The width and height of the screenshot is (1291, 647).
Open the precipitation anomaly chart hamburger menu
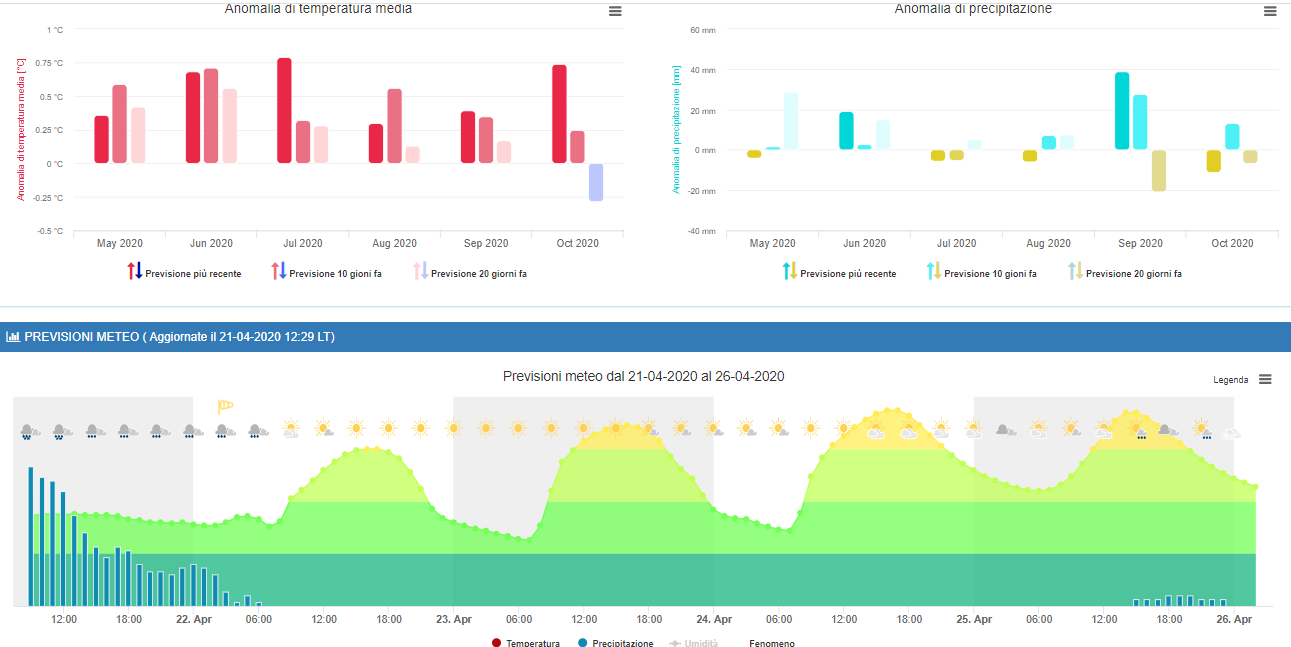[1270, 11]
